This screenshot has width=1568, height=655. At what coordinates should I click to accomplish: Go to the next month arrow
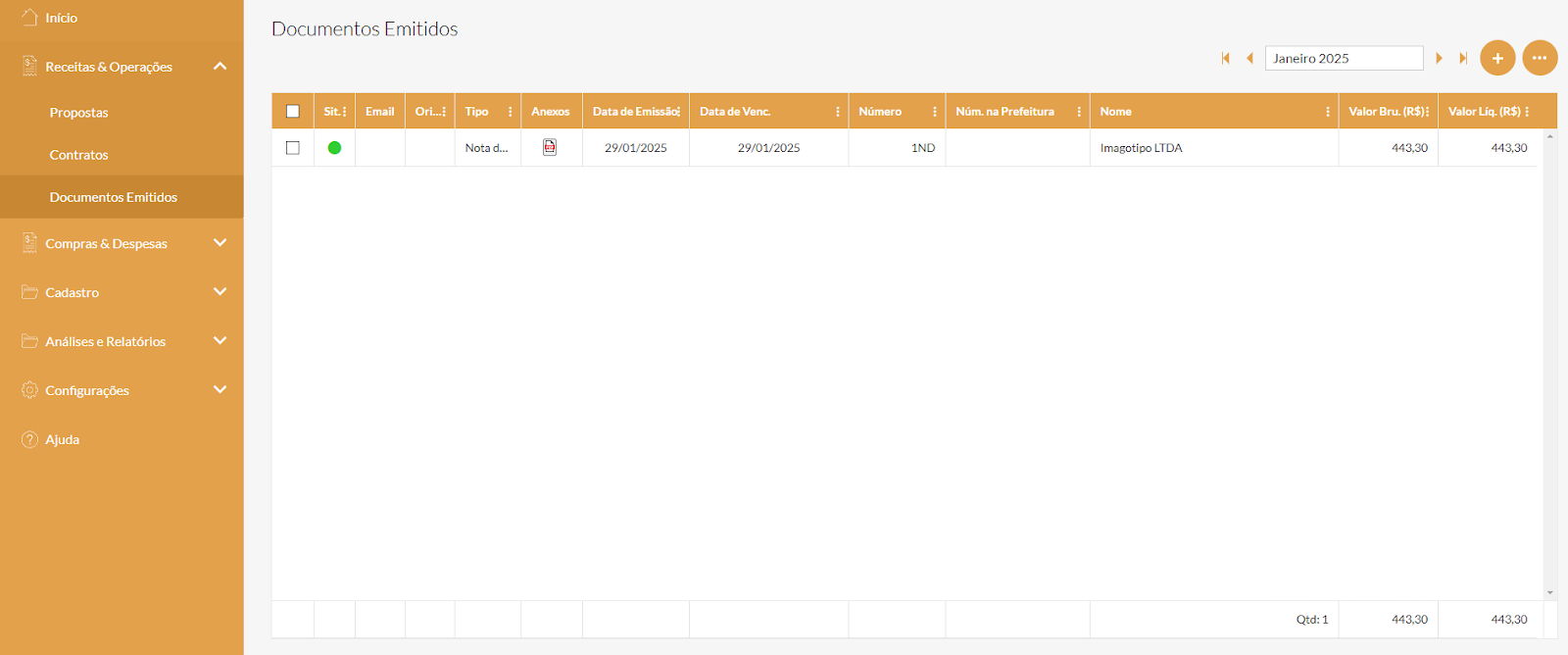pyautogui.click(x=1439, y=58)
